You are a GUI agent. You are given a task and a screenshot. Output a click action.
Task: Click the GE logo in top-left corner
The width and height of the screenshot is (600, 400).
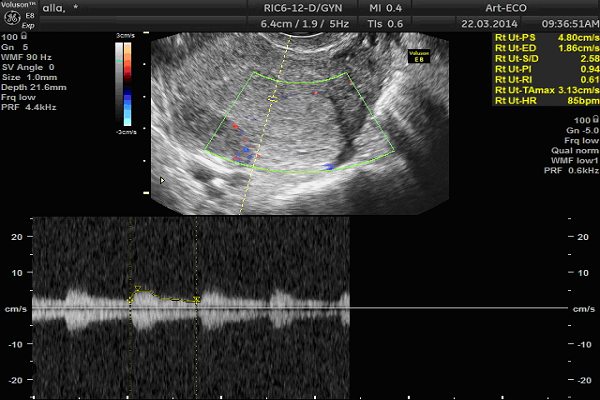pyautogui.click(x=12, y=18)
